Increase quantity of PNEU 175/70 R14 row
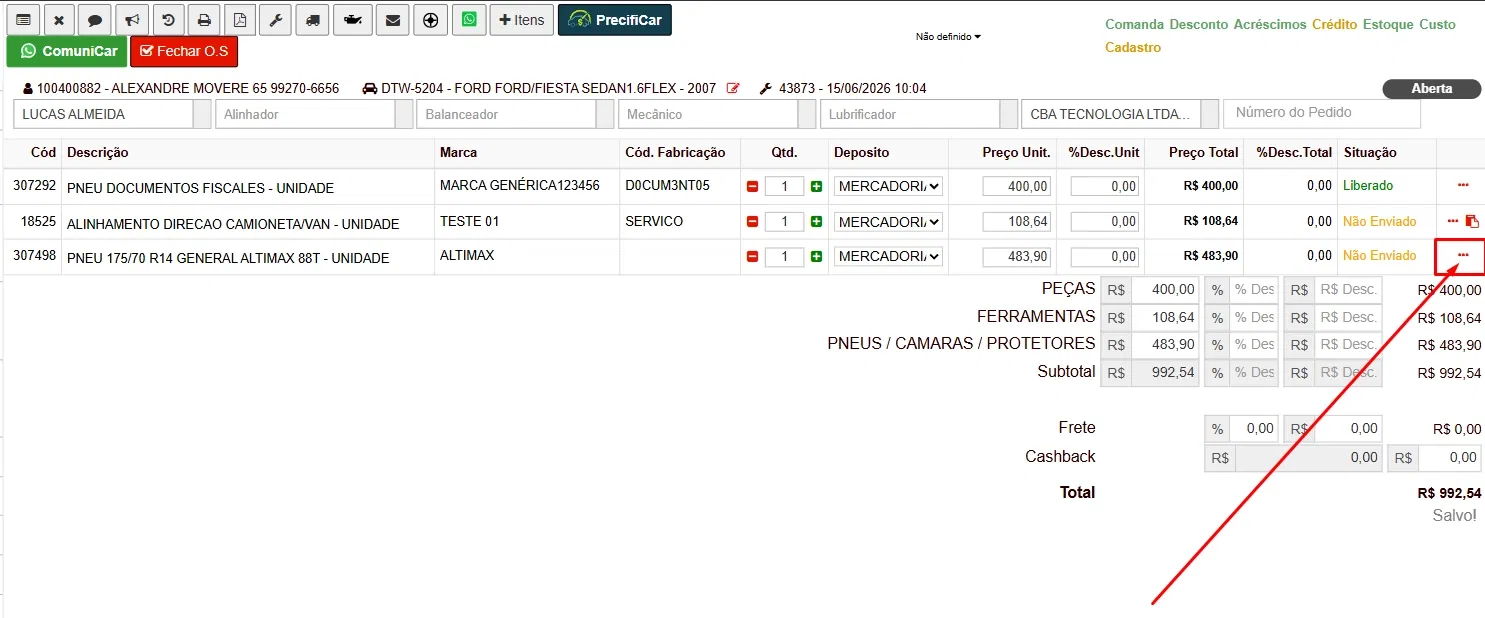 click(x=816, y=257)
